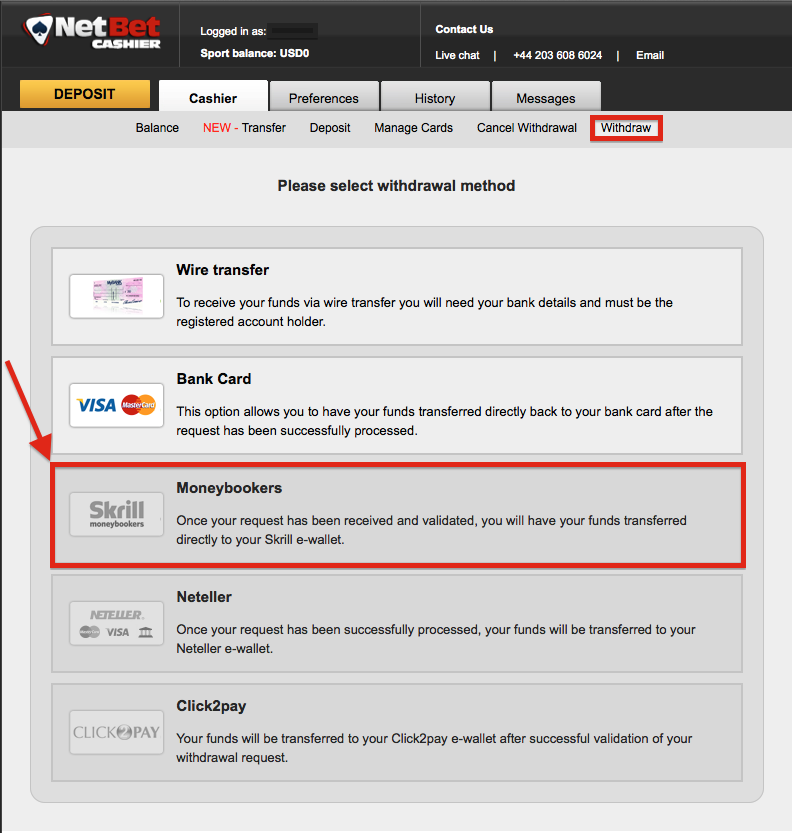Click the wire transfer cheque icon

tap(116, 296)
